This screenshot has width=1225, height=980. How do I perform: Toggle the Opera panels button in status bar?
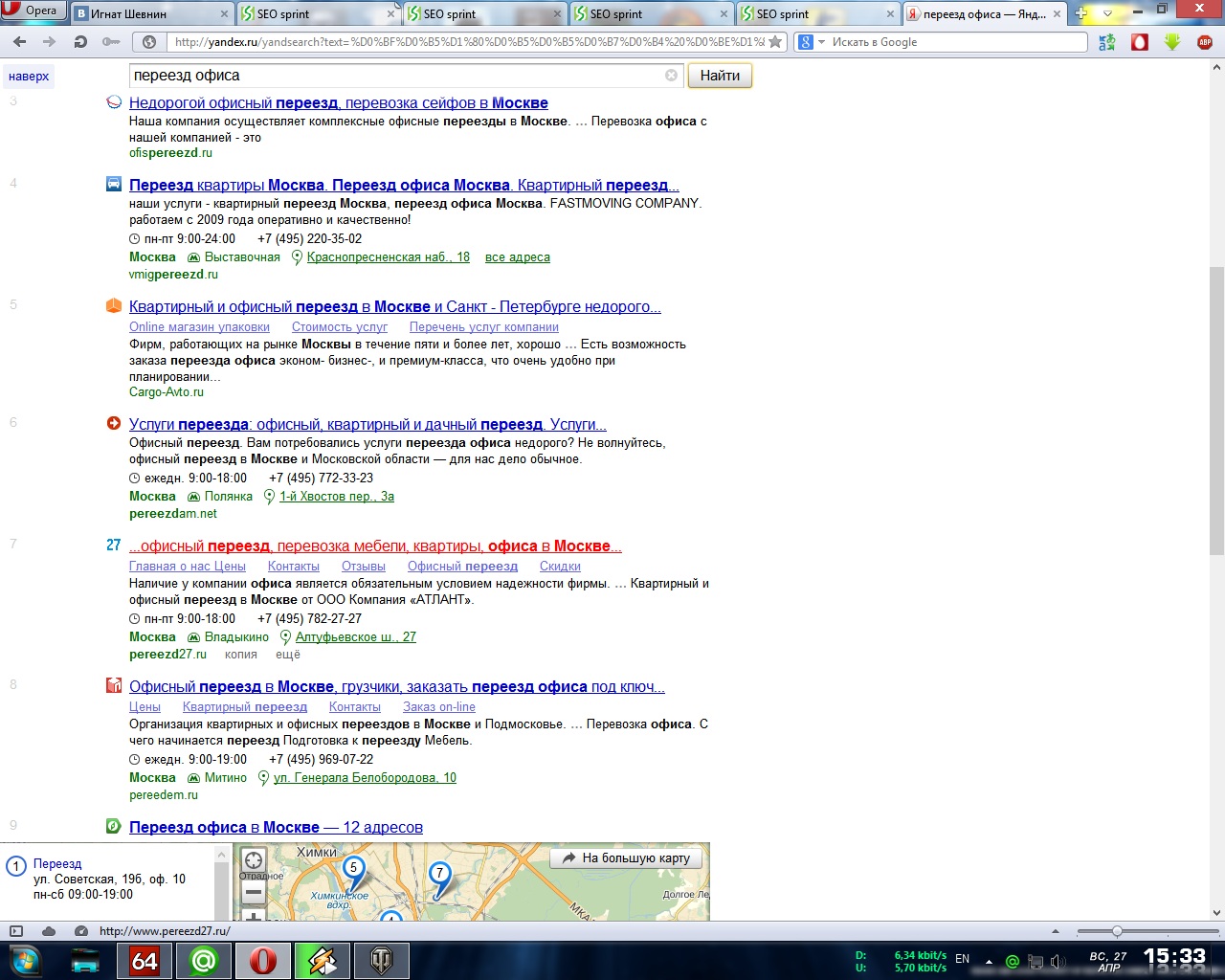point(15,931)
